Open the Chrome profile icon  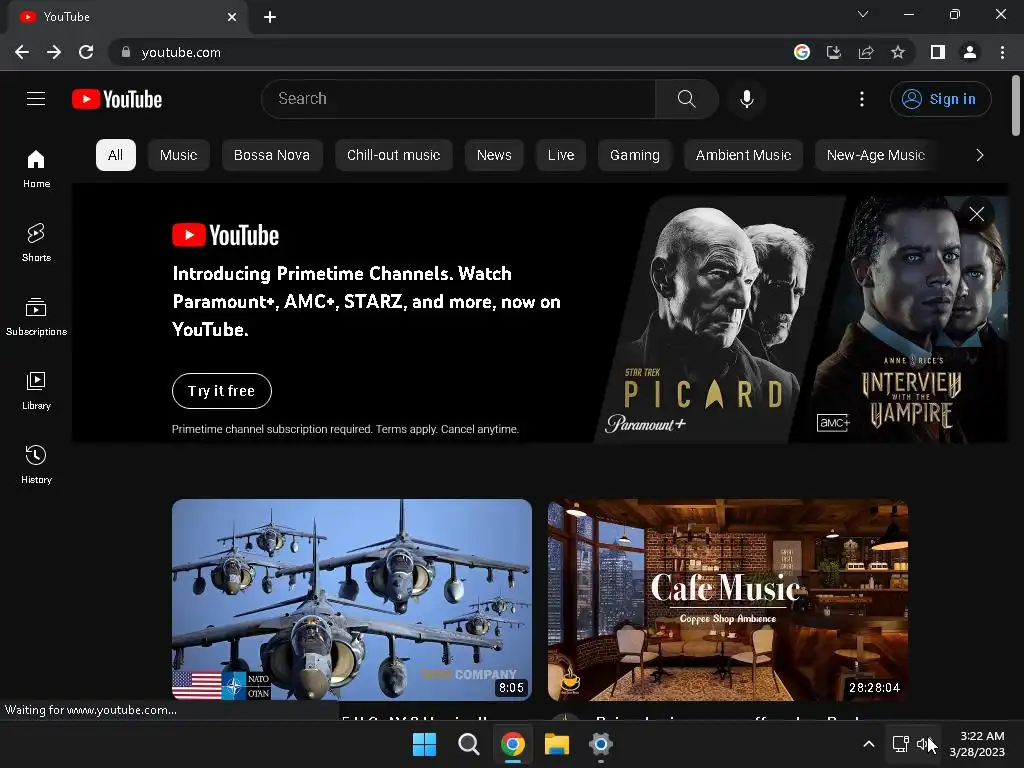tap(970, 52)
